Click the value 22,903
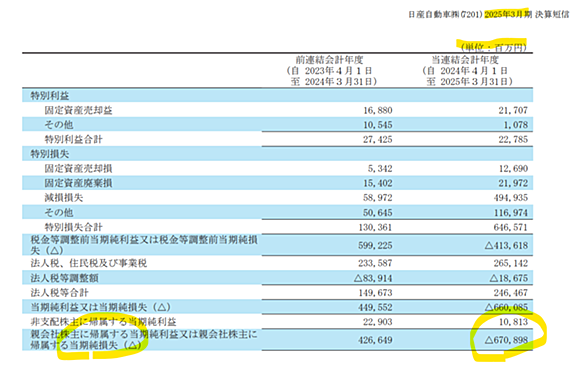 [x=378, y=322]
